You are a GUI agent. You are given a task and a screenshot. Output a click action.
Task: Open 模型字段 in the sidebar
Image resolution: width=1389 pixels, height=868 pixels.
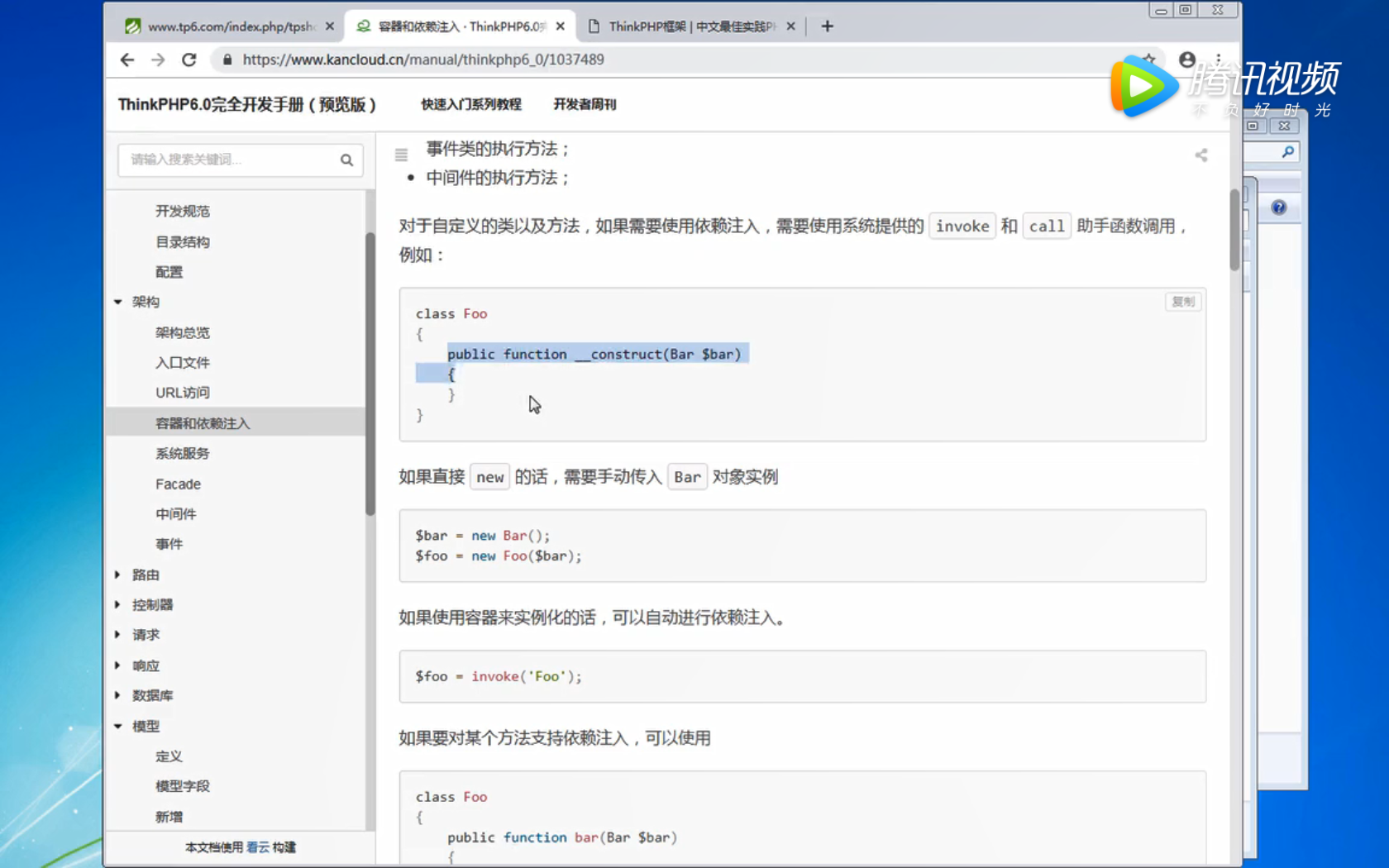(x=183, y=786)
